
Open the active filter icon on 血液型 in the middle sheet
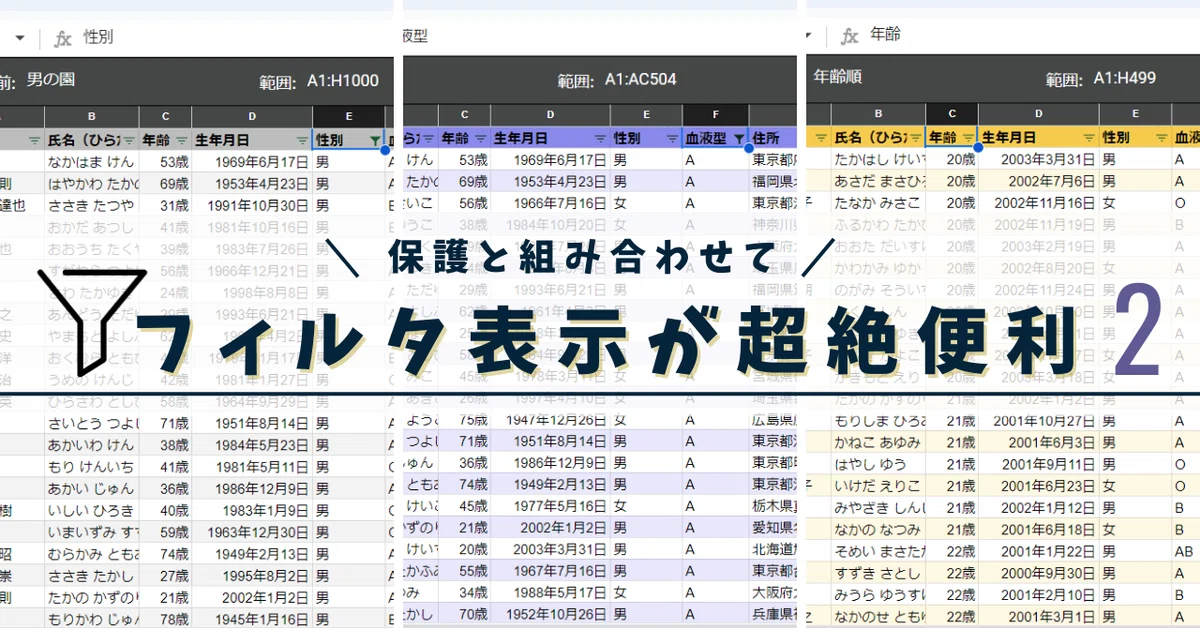click(739, 139)
